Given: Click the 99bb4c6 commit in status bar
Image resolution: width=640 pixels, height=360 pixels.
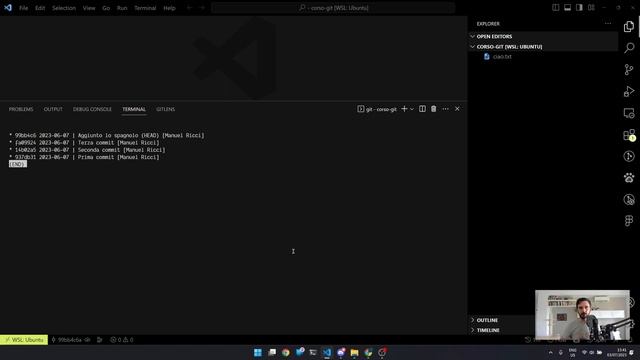Looking at the screenshot, I should pyautogui.click(x=70, y=340).
